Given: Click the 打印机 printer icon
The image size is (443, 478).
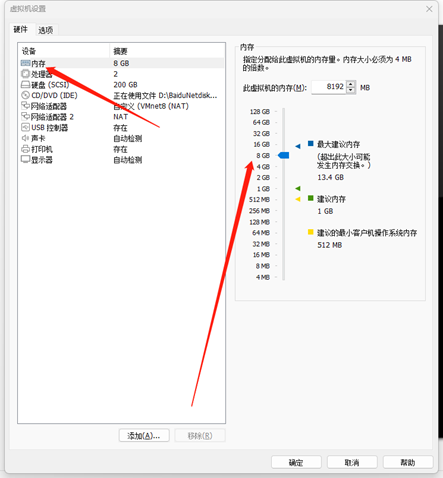Looking at the screenshot, I should pyautogui.click(x=25, y=149).
